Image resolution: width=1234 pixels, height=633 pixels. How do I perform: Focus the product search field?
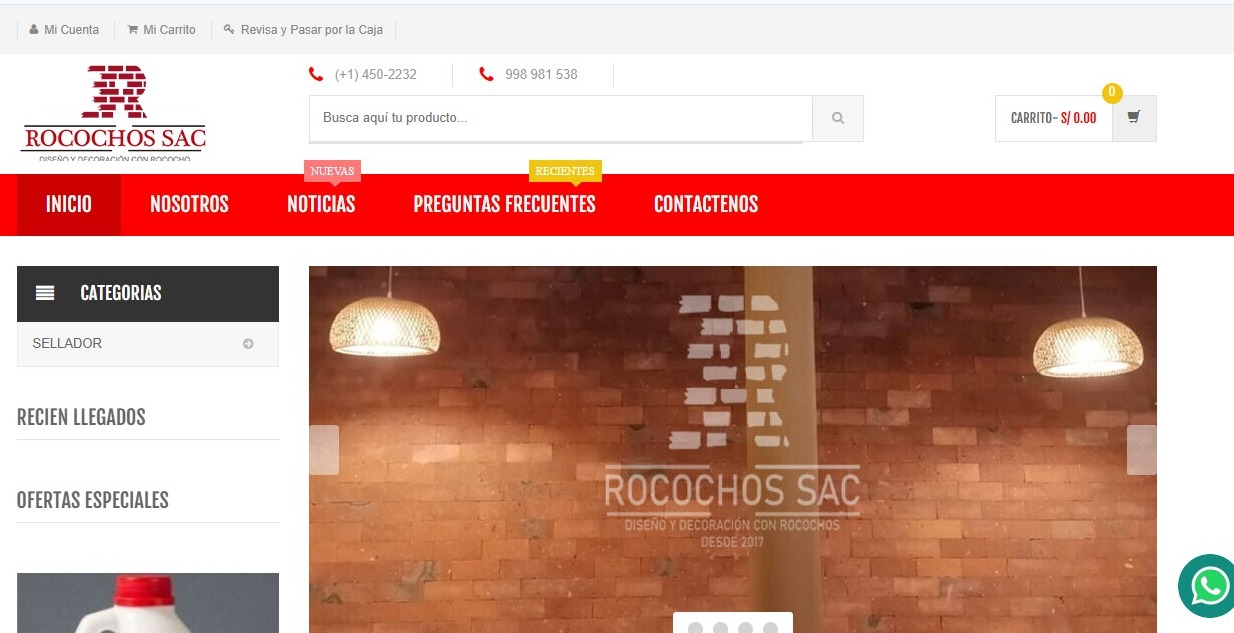point(560,118)
